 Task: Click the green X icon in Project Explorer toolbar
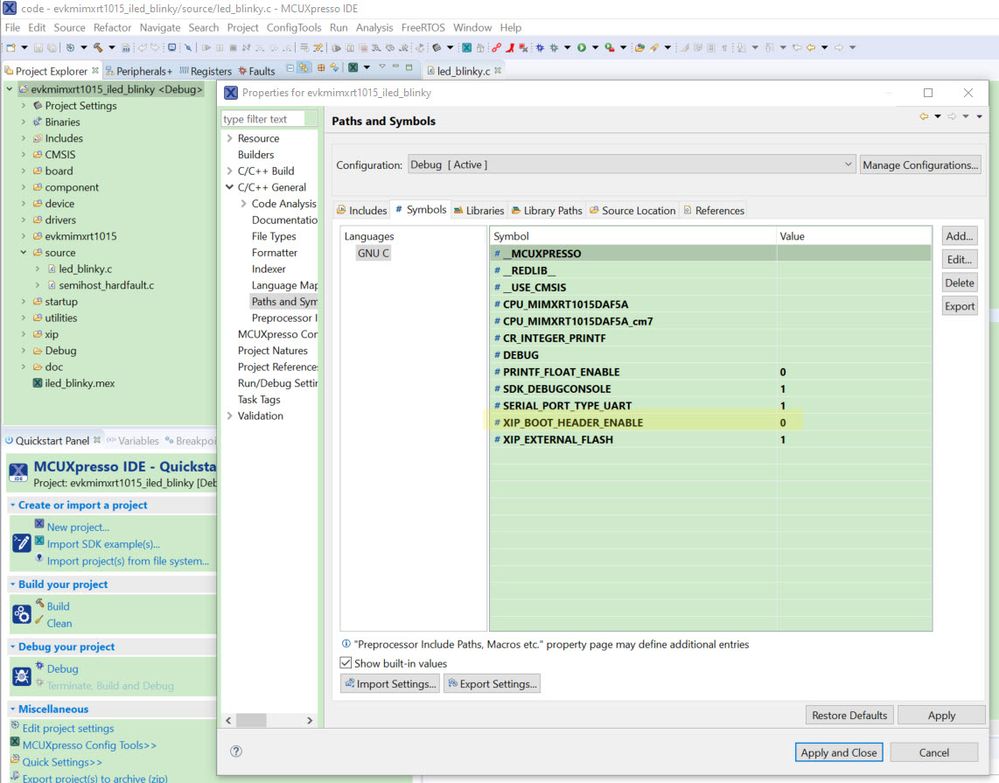(353, 68)
